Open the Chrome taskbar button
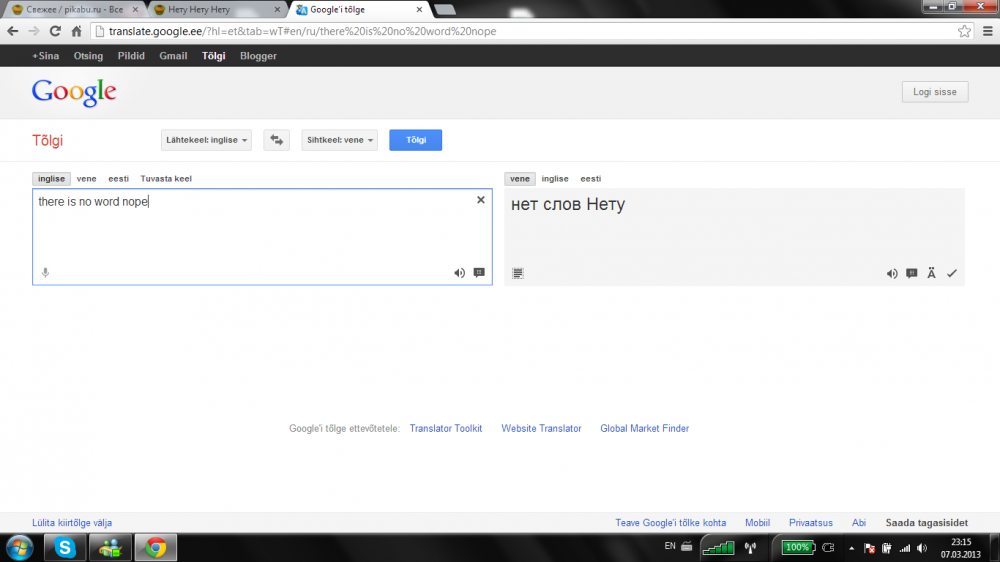The height and width of the screenshot is (562, 1000). pyautogui.click(x=156, y=547)
